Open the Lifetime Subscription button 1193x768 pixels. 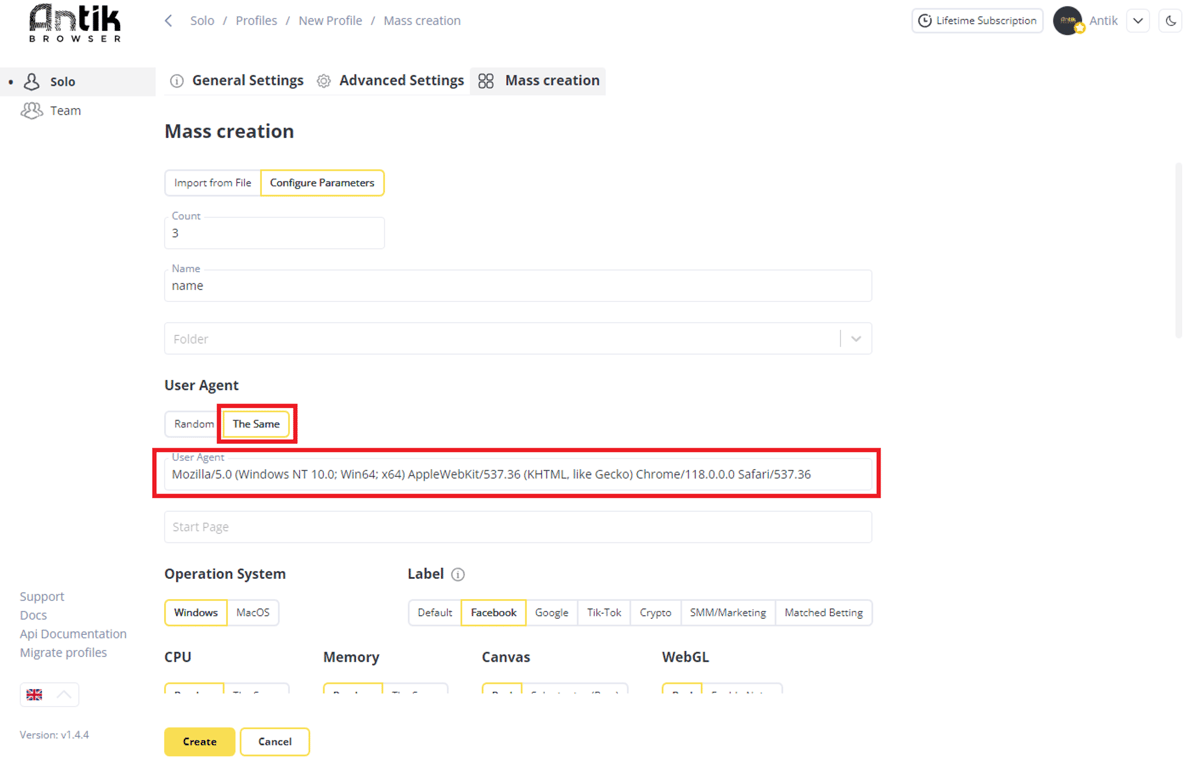pos(978,21)
